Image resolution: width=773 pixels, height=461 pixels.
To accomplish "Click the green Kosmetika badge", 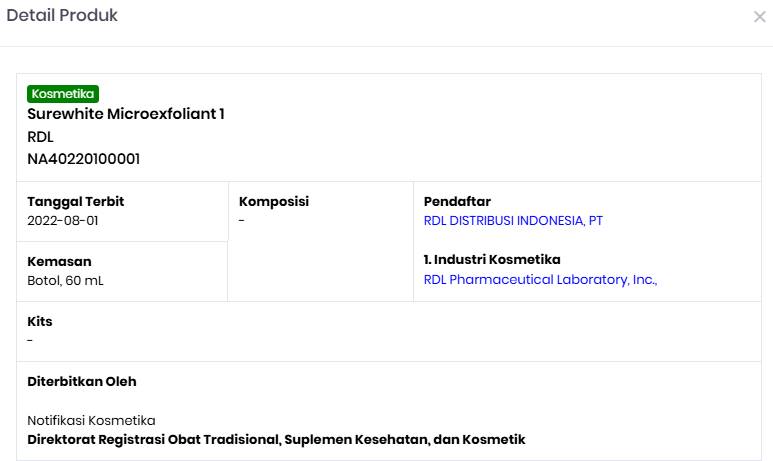I will click(x=63, y=94).
